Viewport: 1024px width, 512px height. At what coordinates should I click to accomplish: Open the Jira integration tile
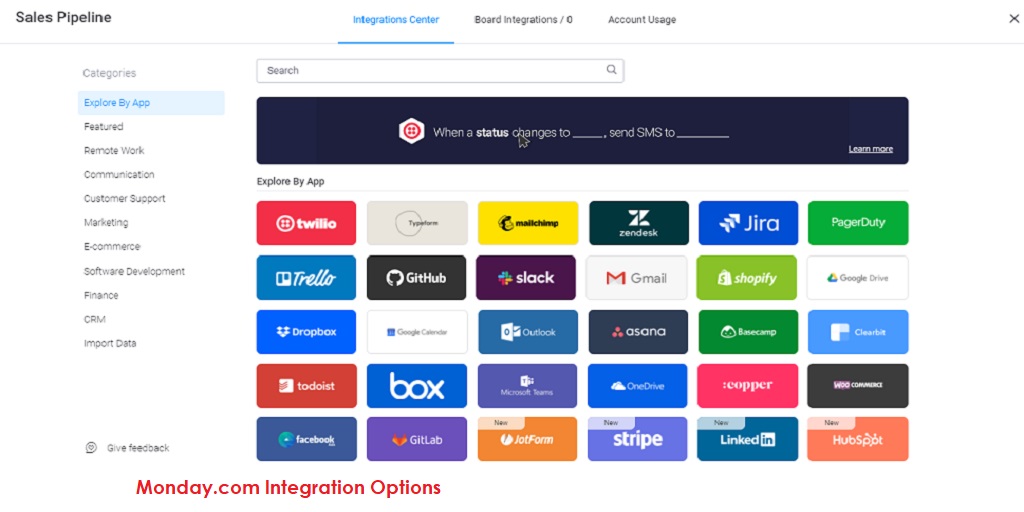click(x=748, y=223)
